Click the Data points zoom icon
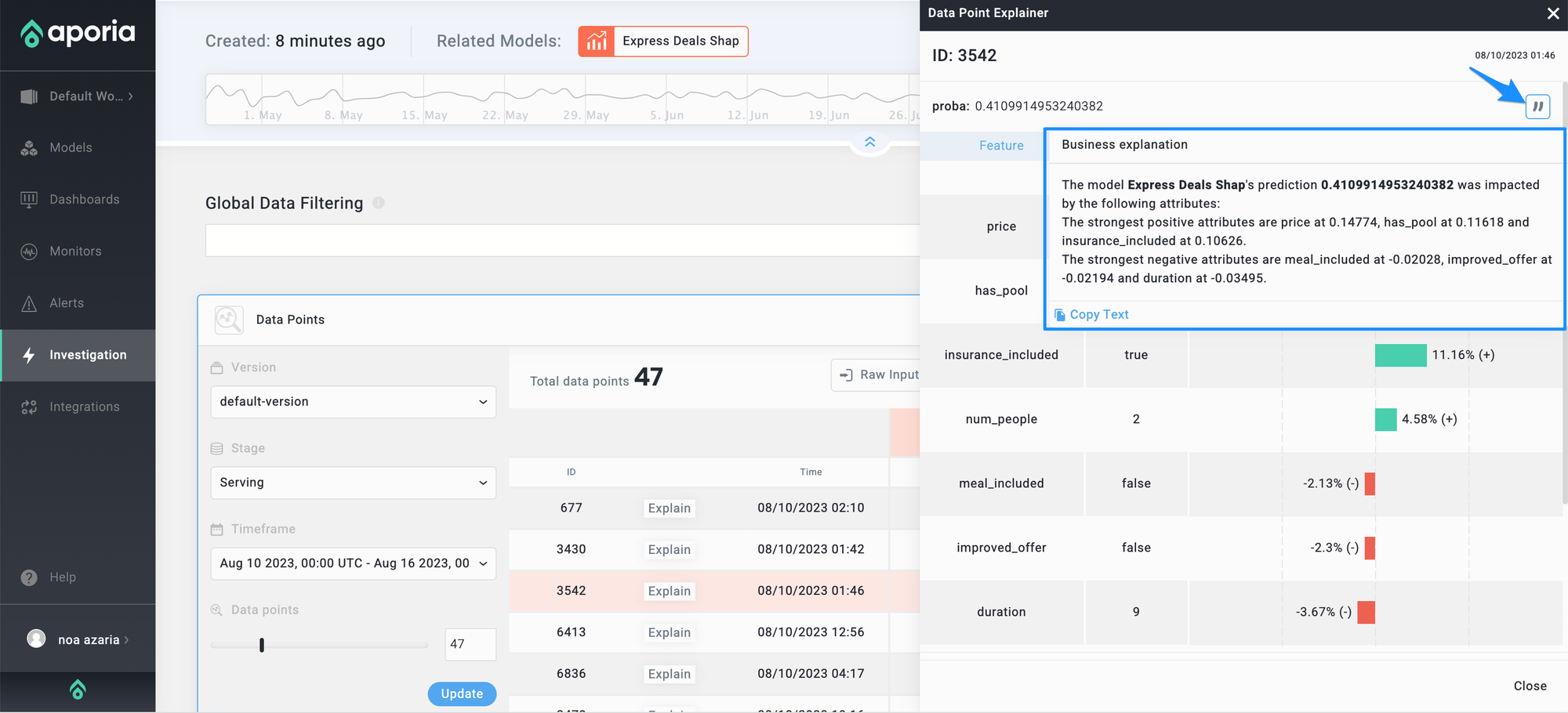This screenshot has height=713, width=1568. click(x=216, y=610)
